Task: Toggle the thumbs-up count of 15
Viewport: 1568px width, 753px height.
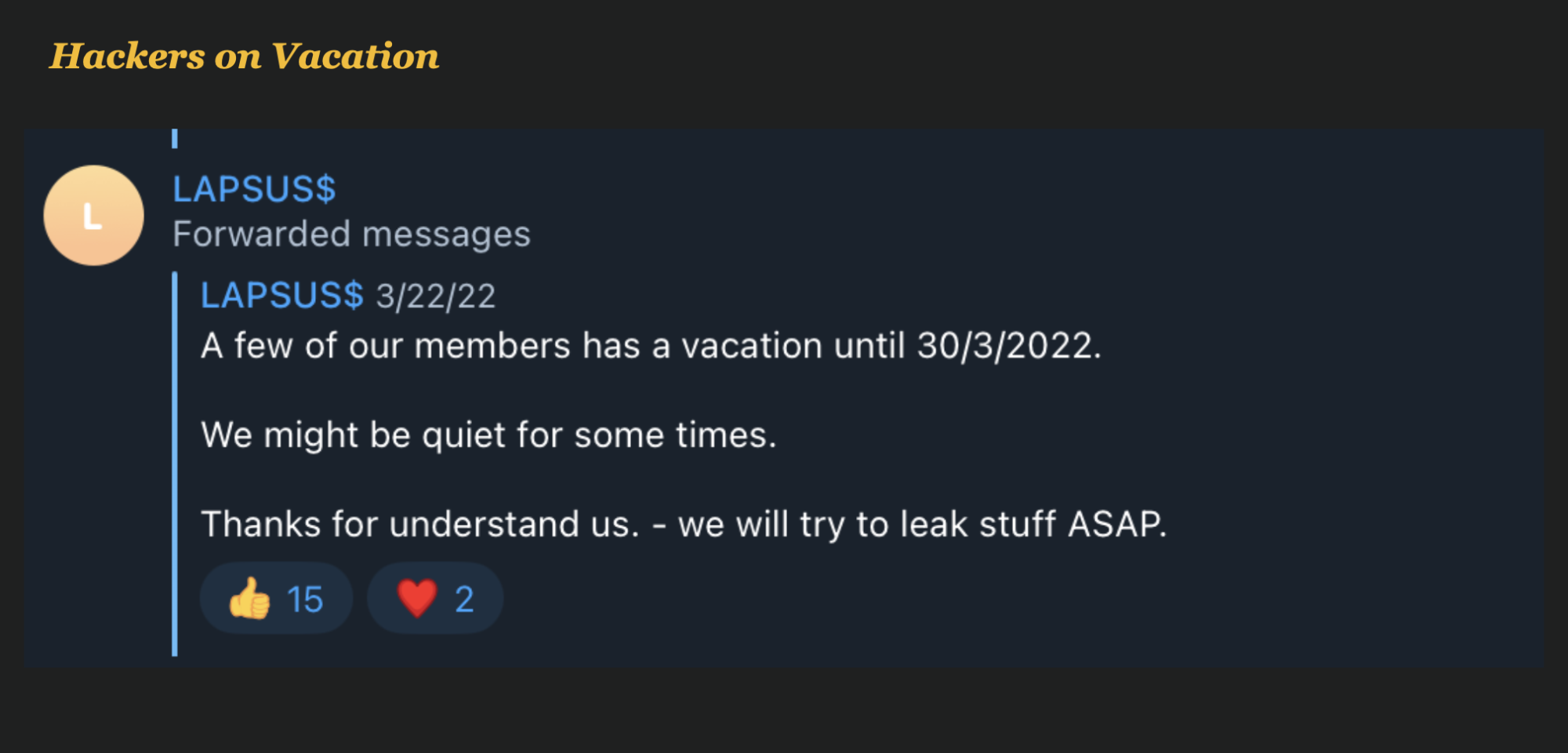Action: pyautogui.click(x=305, y=599)
